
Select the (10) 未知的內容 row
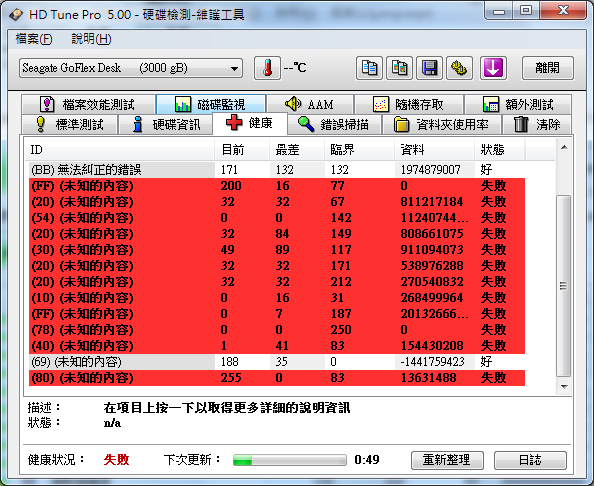click(x=277, y=298)
